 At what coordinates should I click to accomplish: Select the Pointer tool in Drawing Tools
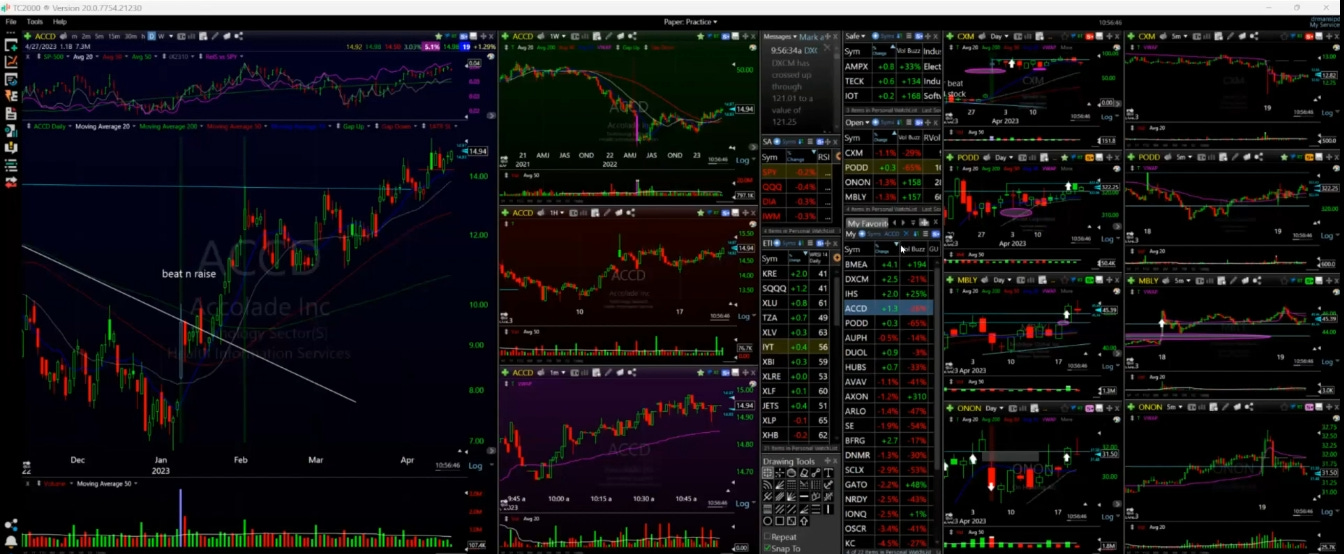(x=768, y=473)
